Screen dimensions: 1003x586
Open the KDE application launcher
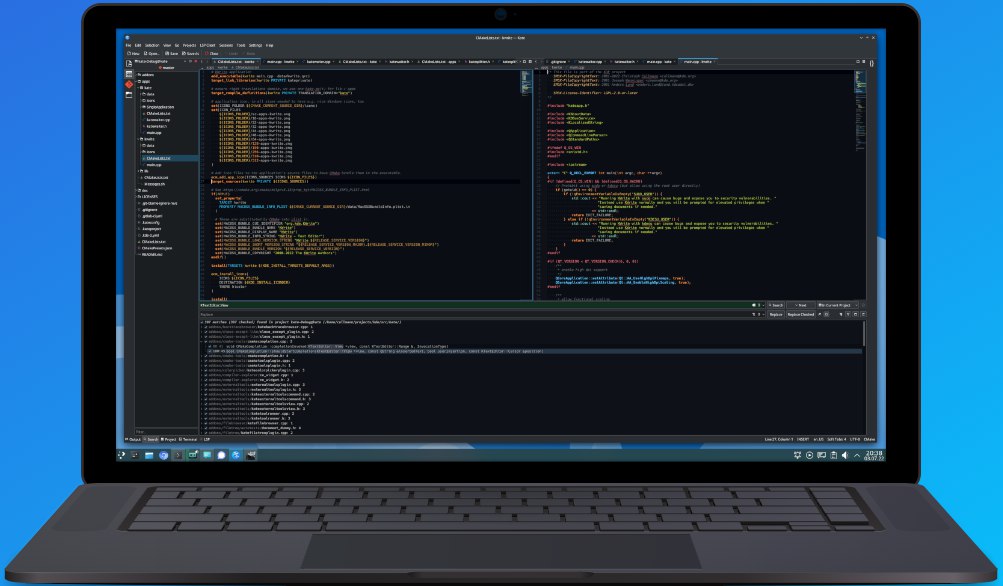coord(130,455)
